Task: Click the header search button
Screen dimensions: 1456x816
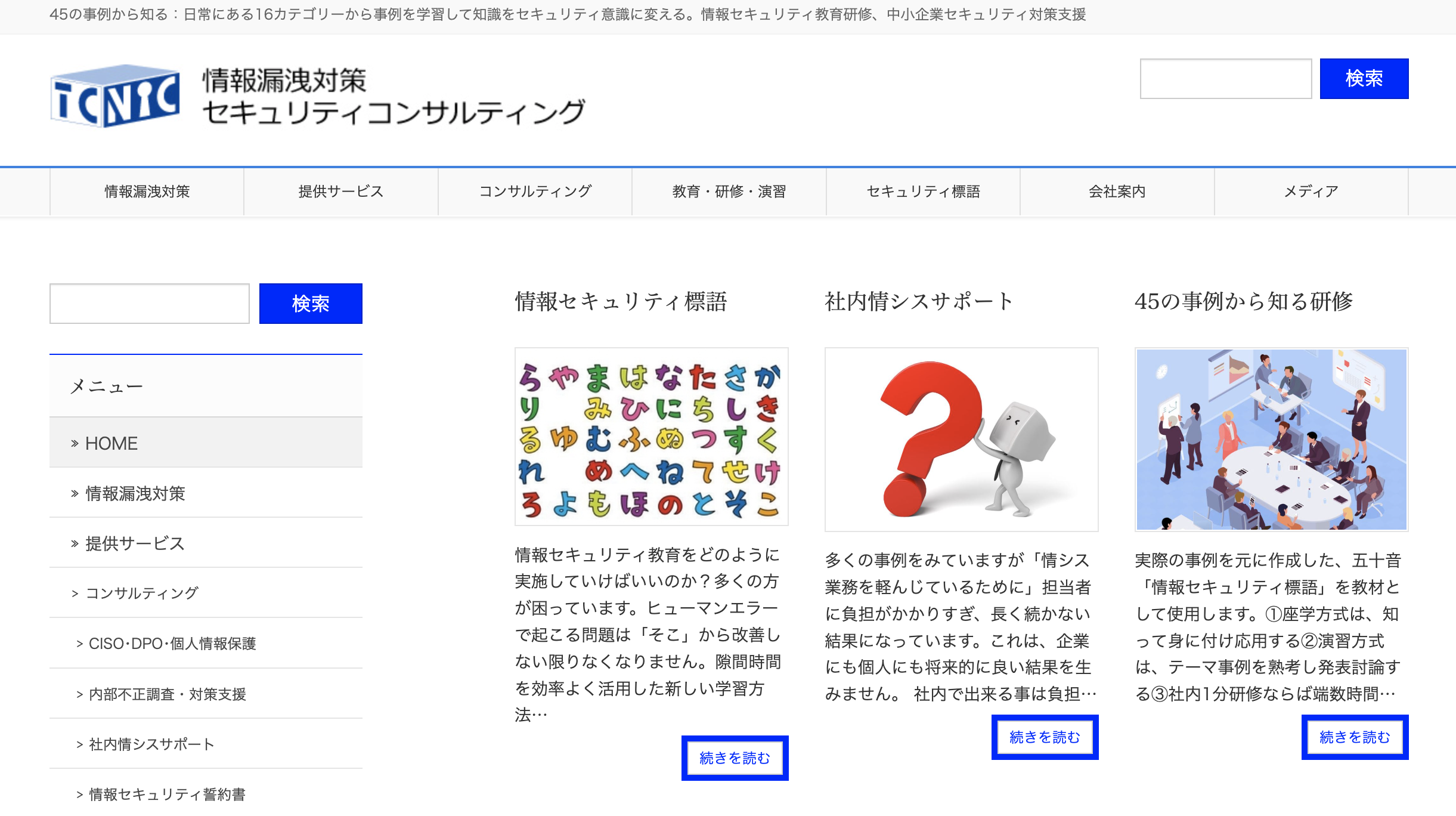Action: point(1364,79)
